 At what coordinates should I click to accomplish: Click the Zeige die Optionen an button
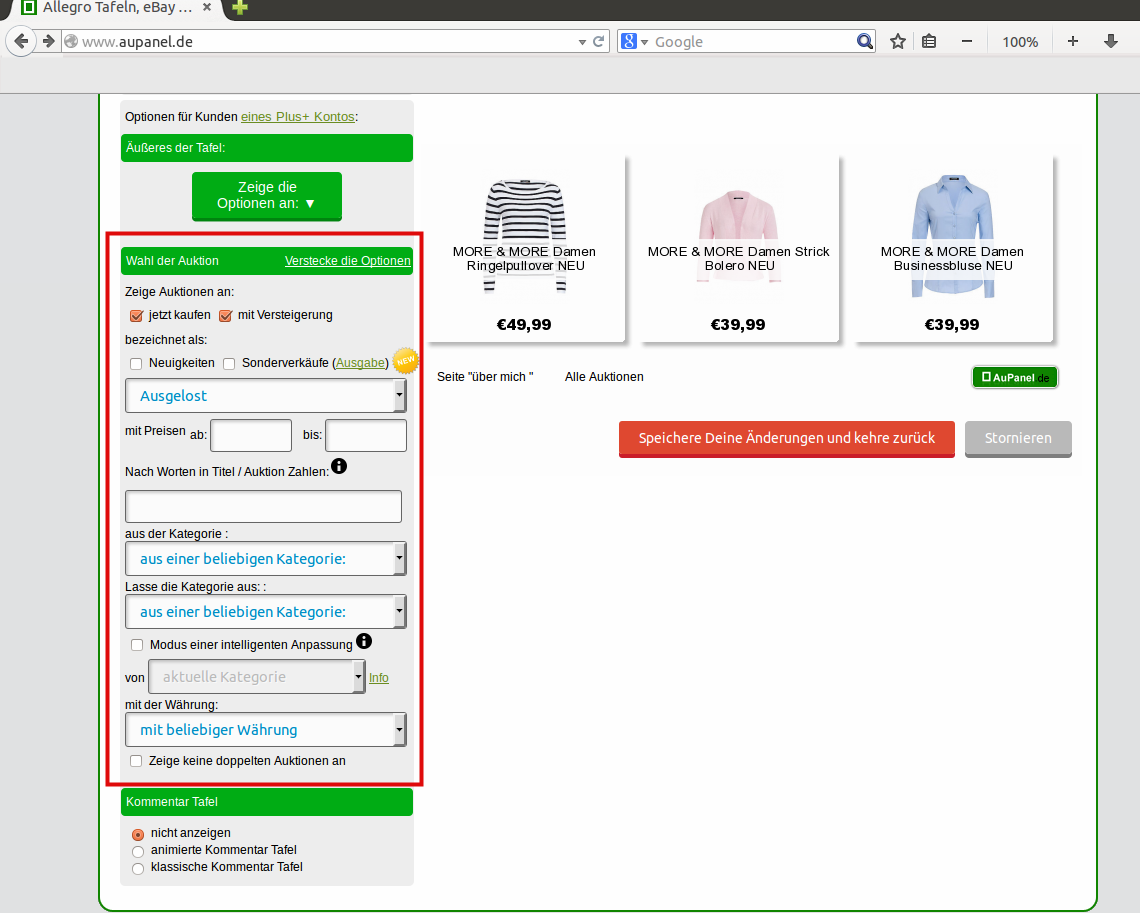[x=267, y=196]
